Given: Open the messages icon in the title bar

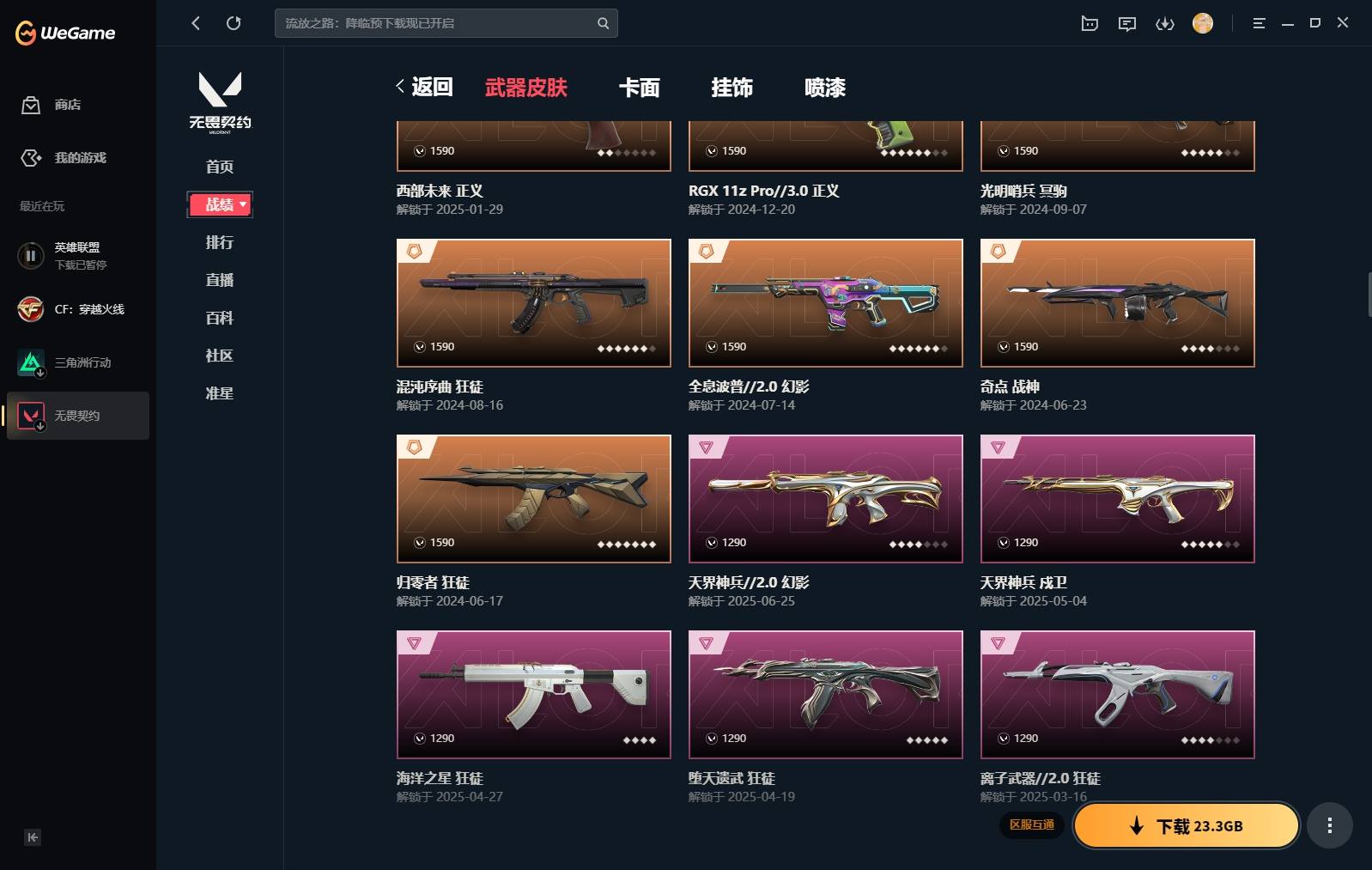Looking at the screenshot, I should 1127,23.
